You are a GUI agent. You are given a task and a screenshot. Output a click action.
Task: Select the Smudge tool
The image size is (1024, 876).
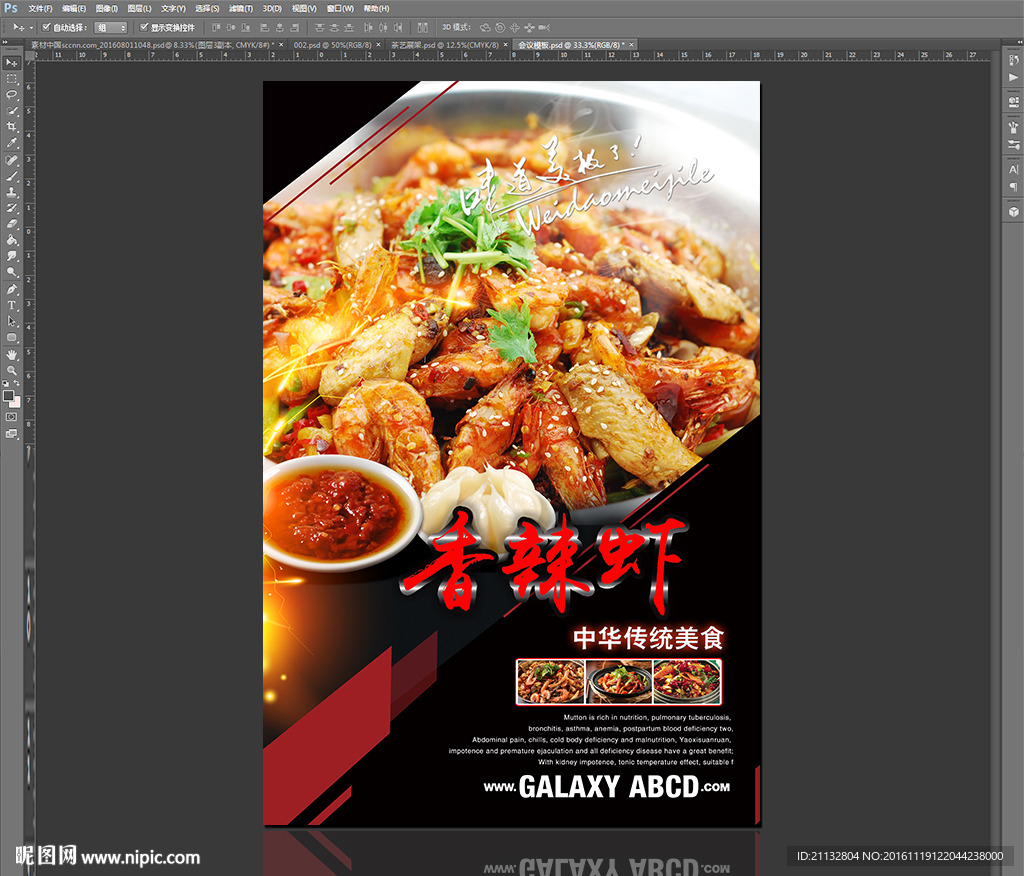pos(12,256)
